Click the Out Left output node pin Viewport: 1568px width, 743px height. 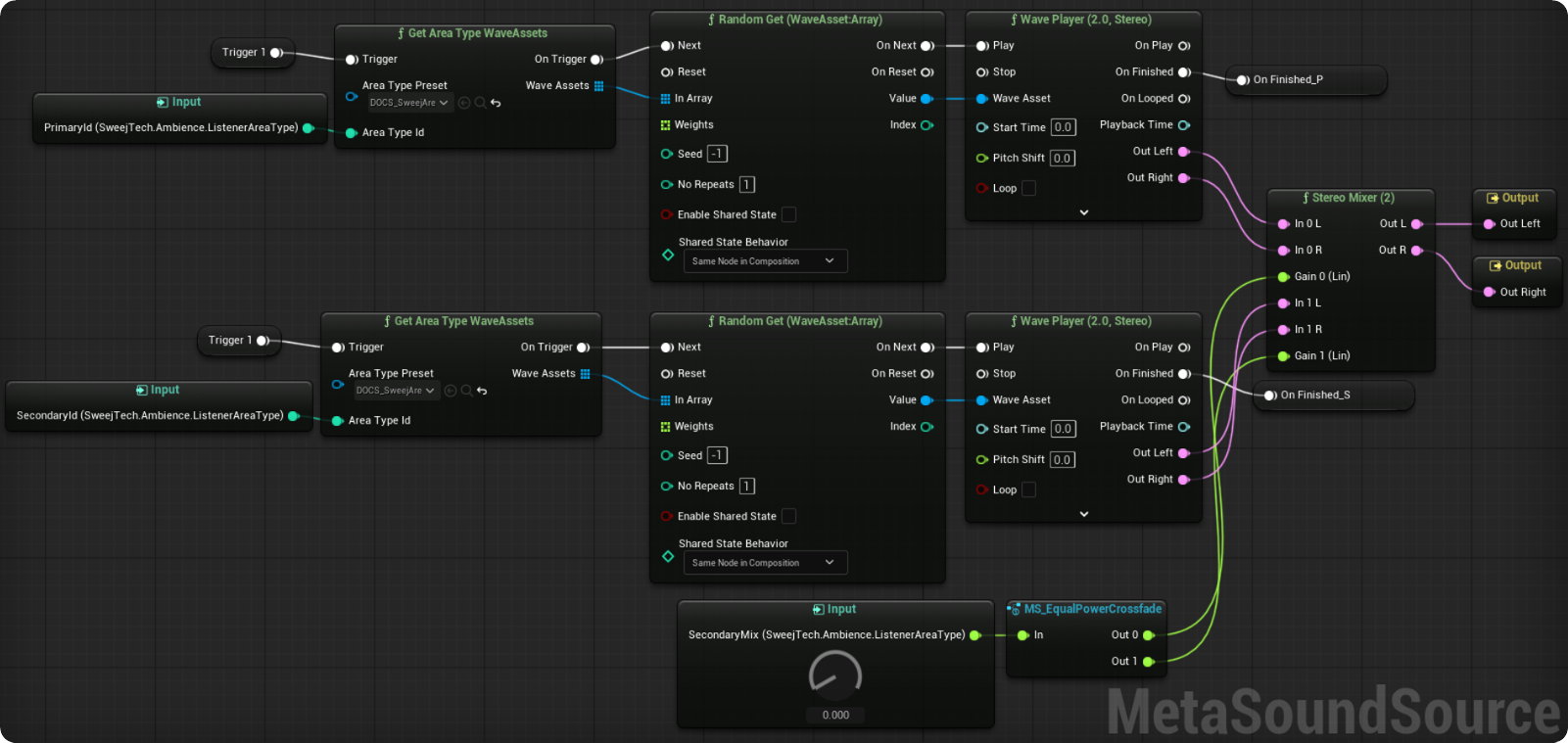pyautogui.click(x=1490, y=224)
